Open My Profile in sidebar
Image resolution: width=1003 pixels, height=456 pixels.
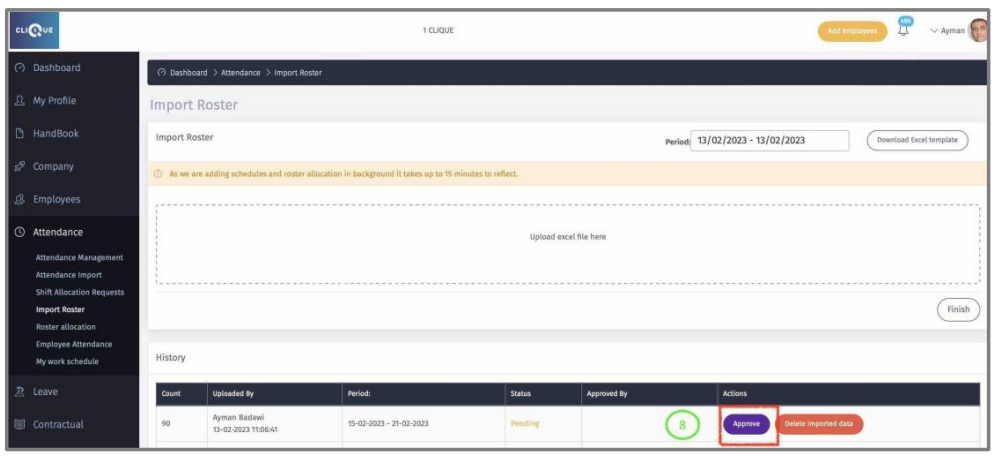pyautogui.click(x=54, y=101)
